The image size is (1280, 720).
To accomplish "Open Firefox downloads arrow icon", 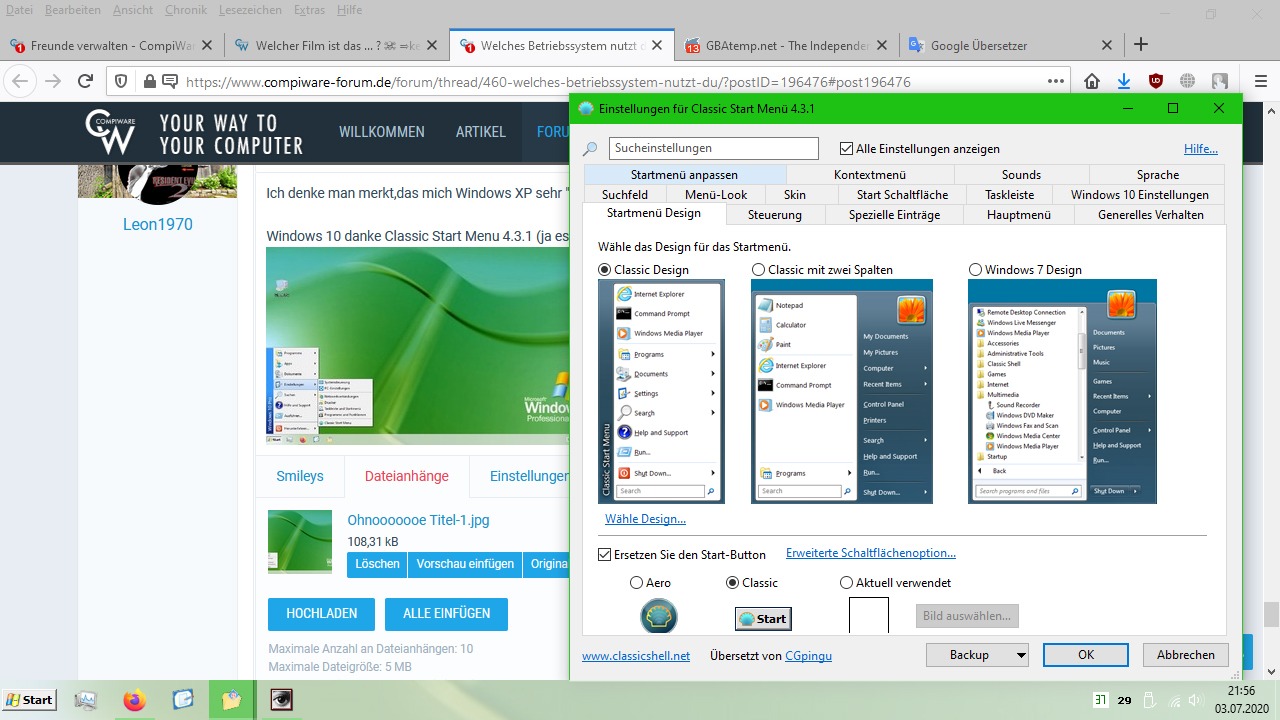I will pos(1124,82).
